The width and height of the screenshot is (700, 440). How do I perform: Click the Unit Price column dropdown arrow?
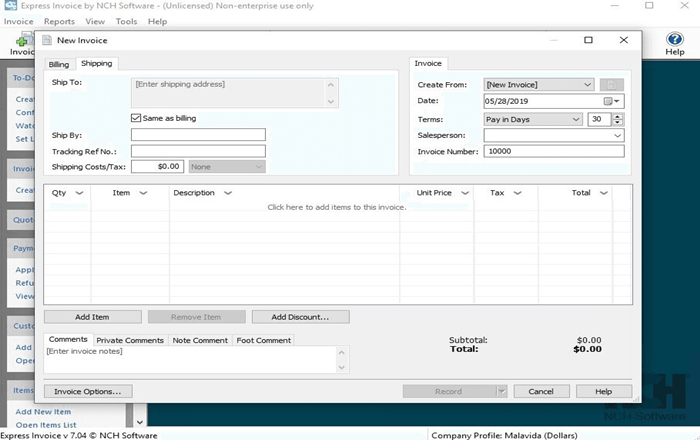pyautogui.click(x=465, y=193)
